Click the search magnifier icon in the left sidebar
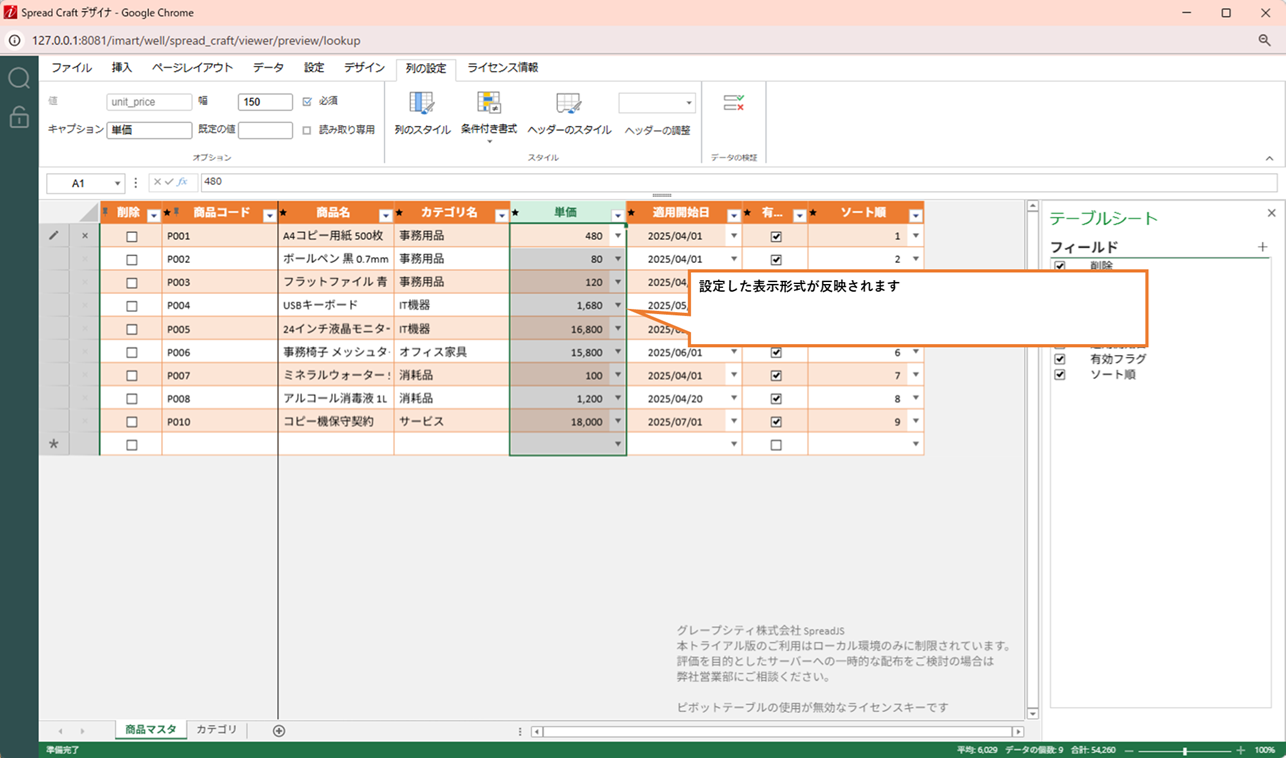 tap(19, 79)
